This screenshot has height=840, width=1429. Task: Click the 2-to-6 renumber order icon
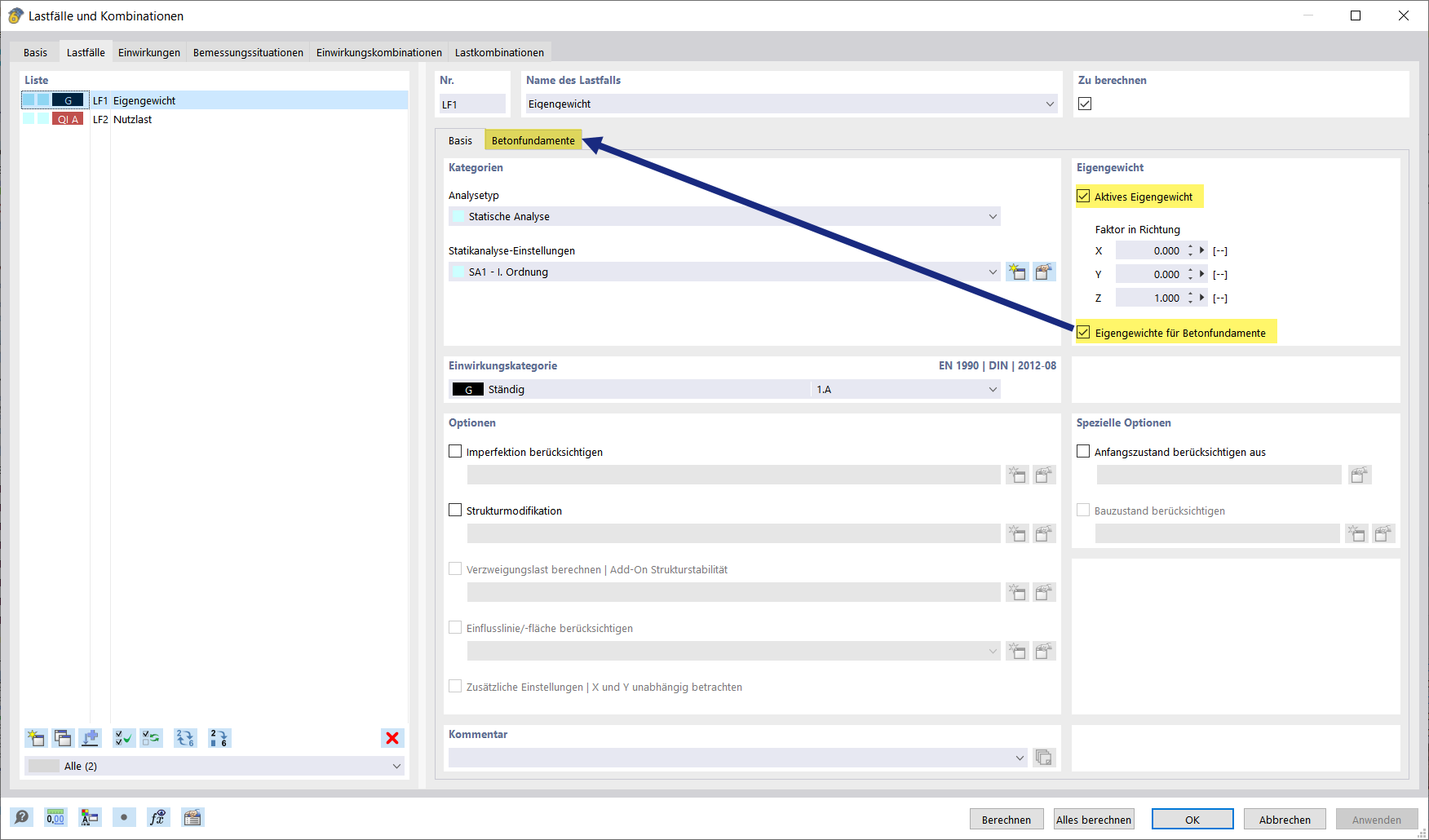[219, 738]
